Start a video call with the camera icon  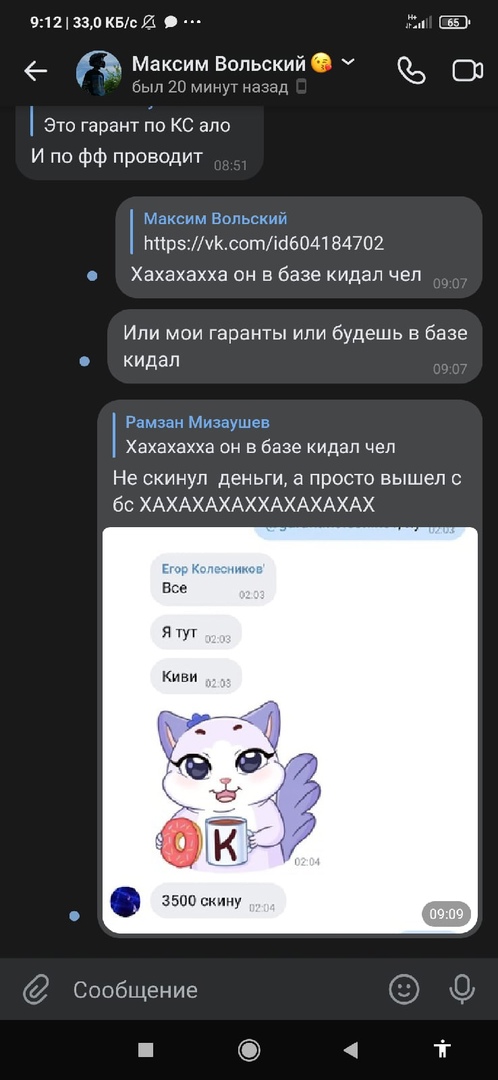click(467, 71)
